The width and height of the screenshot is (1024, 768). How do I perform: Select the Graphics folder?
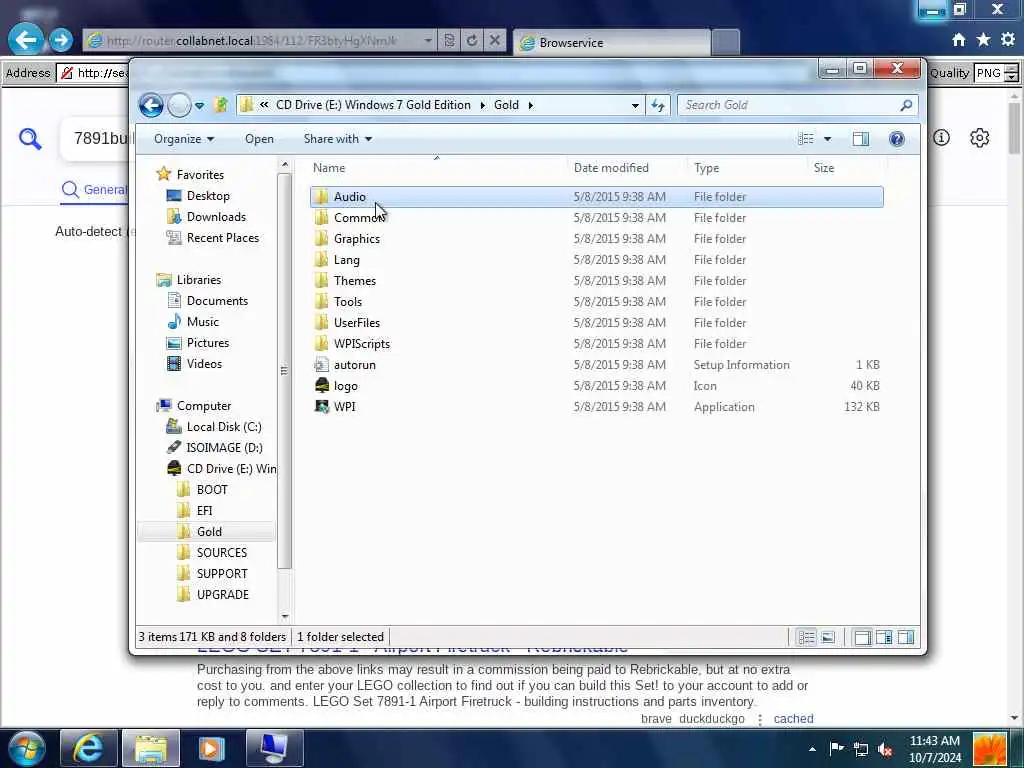click(x=596, y=239)
